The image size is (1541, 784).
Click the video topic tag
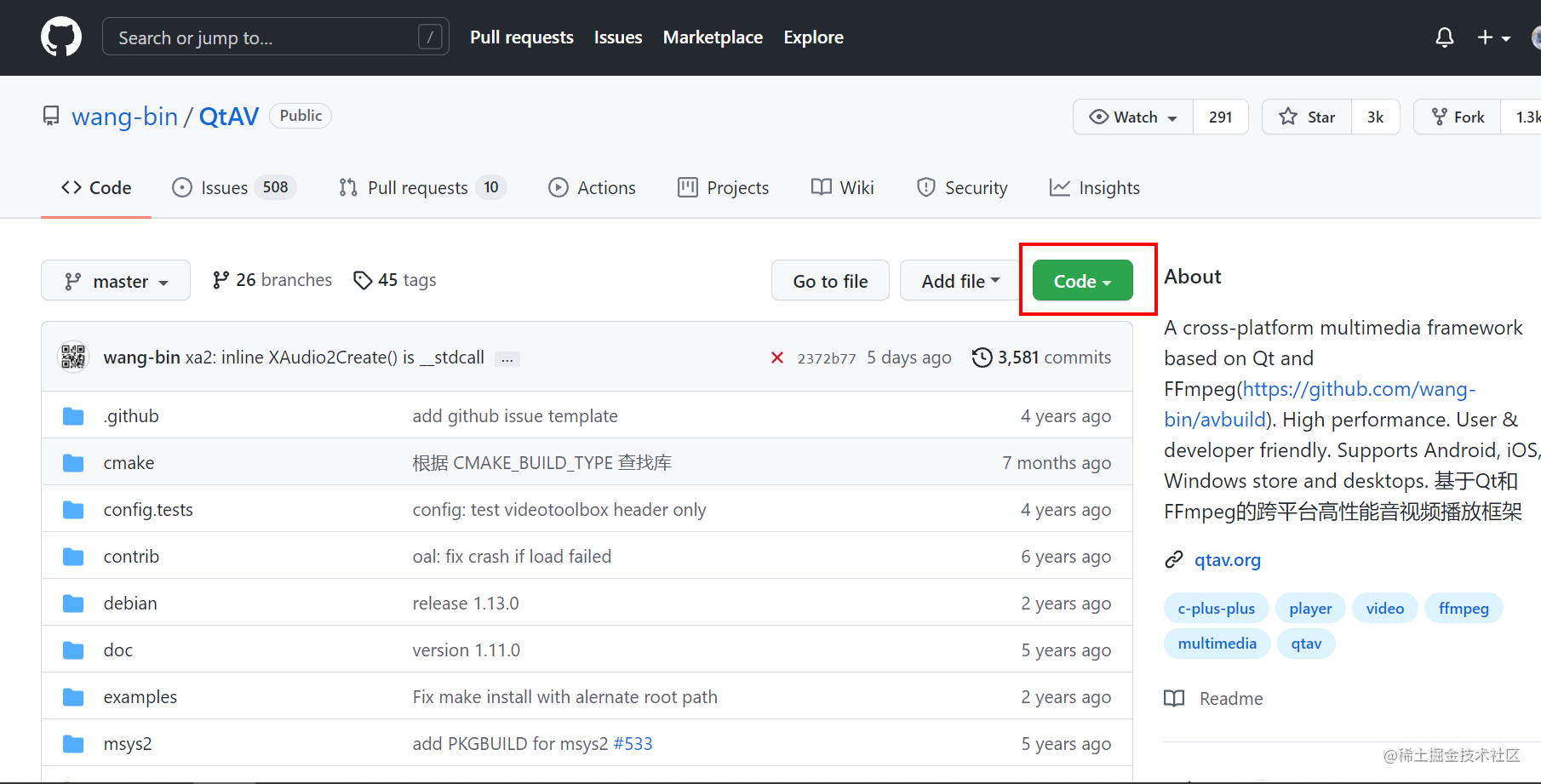click(x=1384, y=608)
